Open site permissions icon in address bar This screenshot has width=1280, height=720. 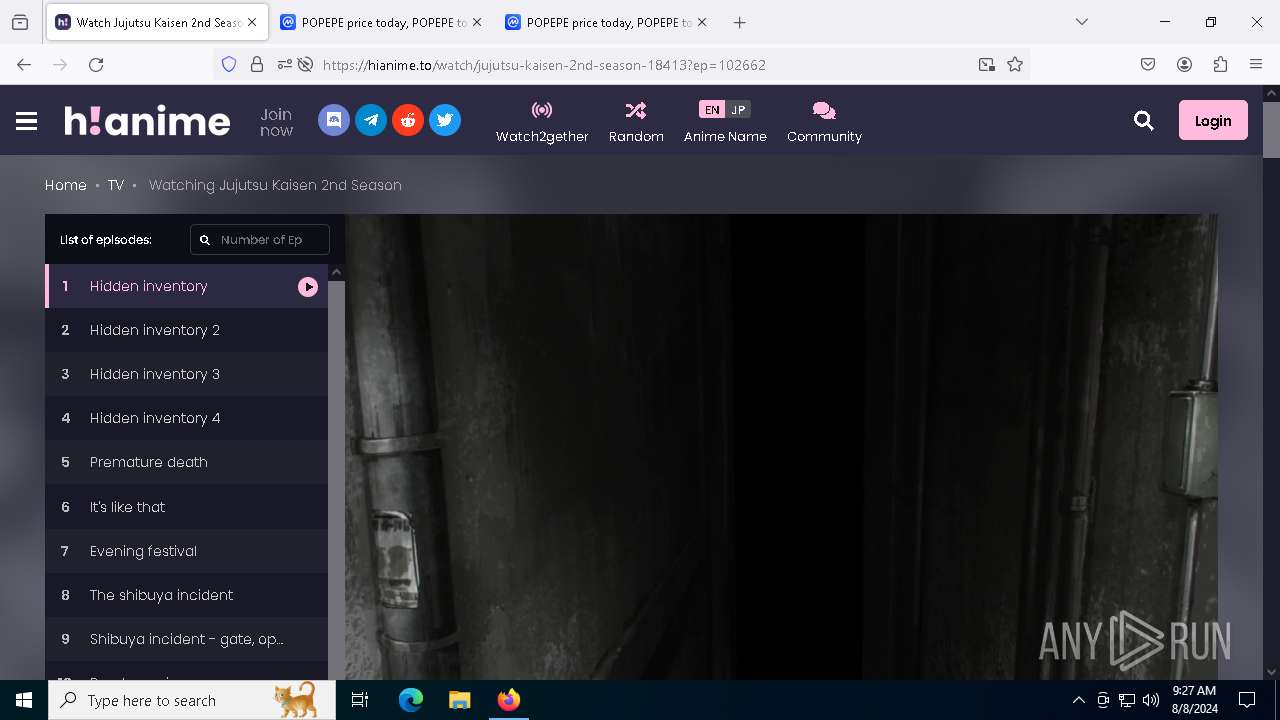285,64
